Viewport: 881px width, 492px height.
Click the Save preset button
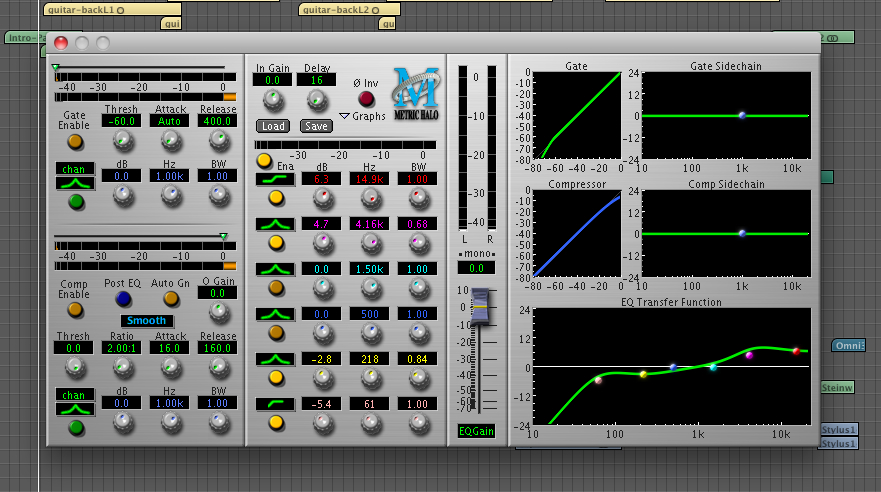(316, 126)
